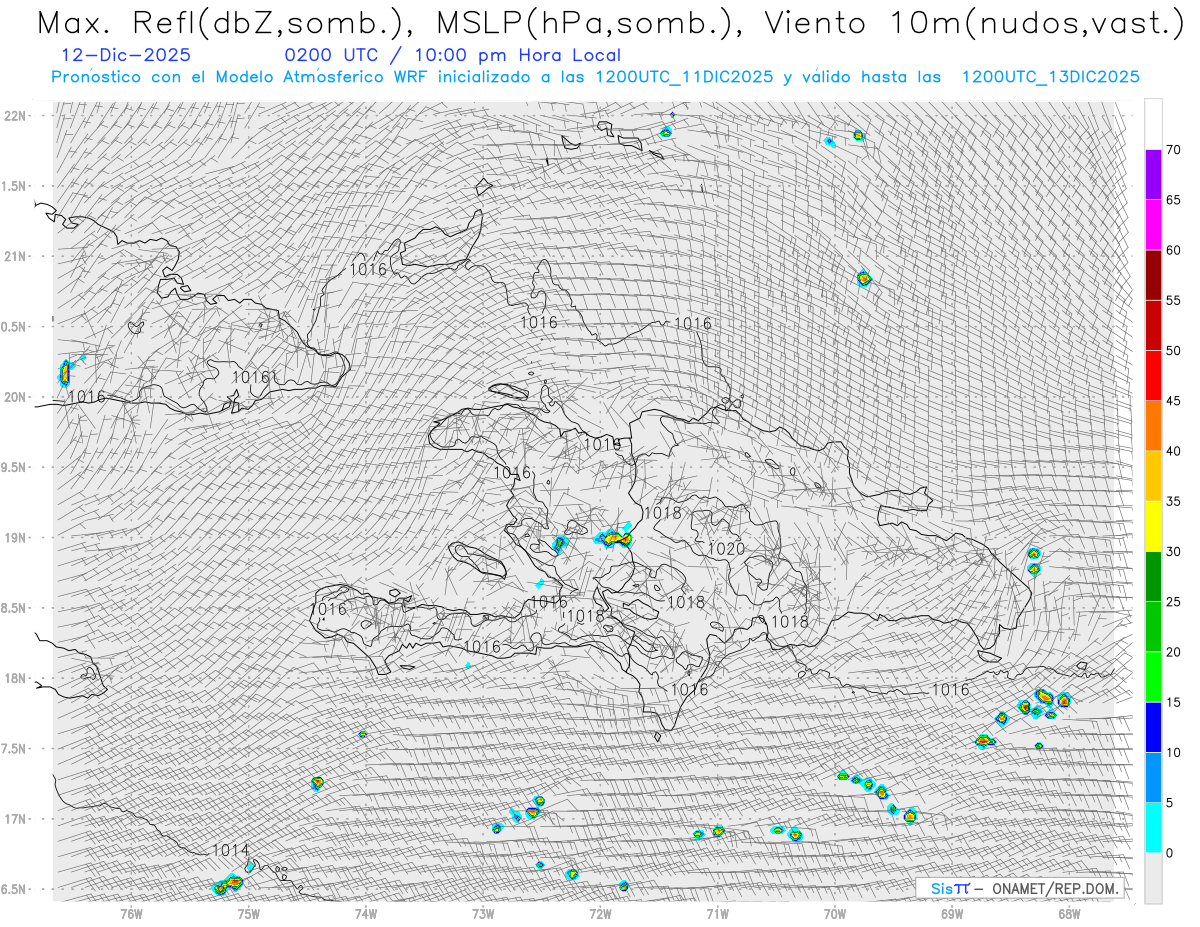Select the orange 40-45 dBZ legend segment
Viewport: 1200px width, 927px height.
pyautogui.click(x=1153, y=425)
